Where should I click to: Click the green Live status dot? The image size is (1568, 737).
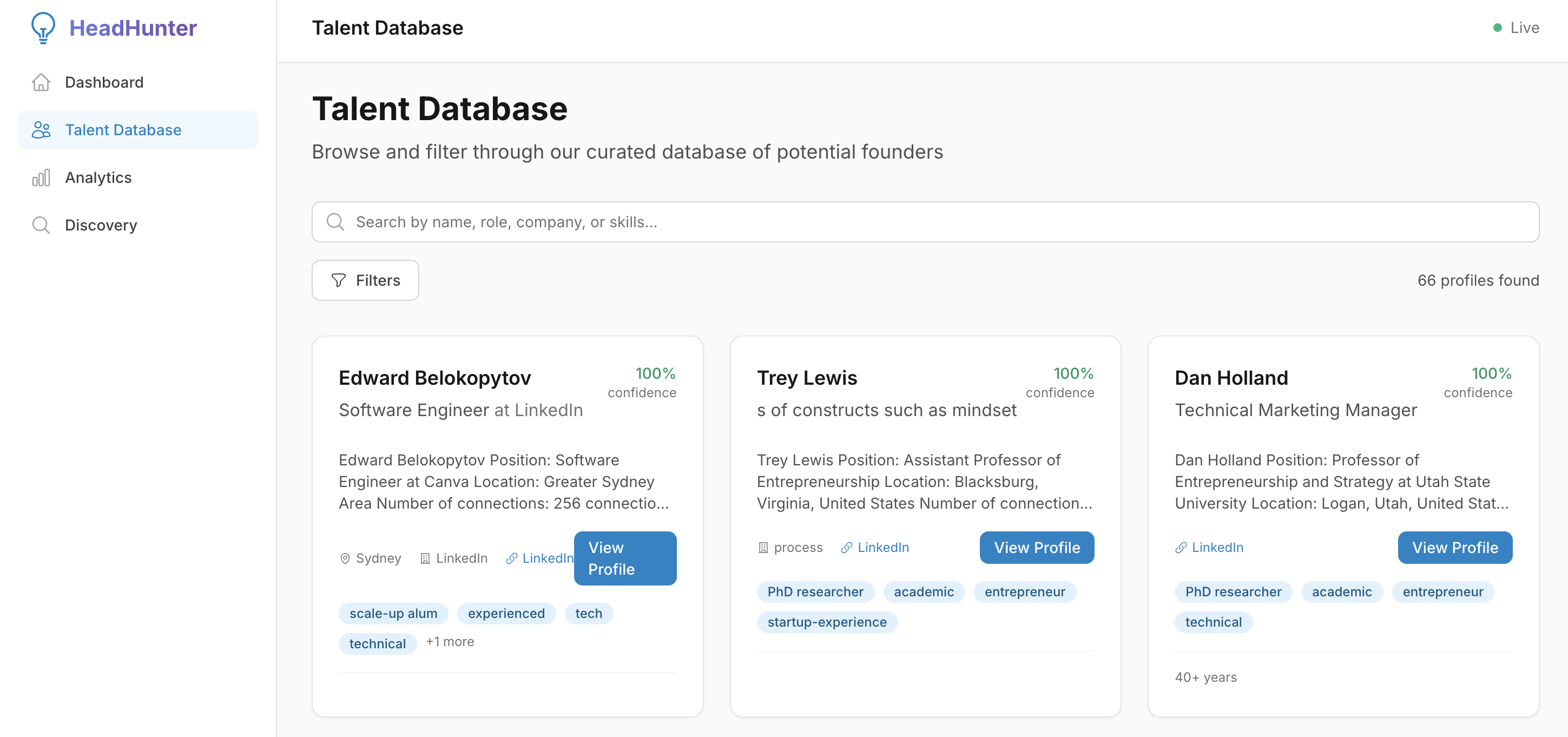[1498, 28]
